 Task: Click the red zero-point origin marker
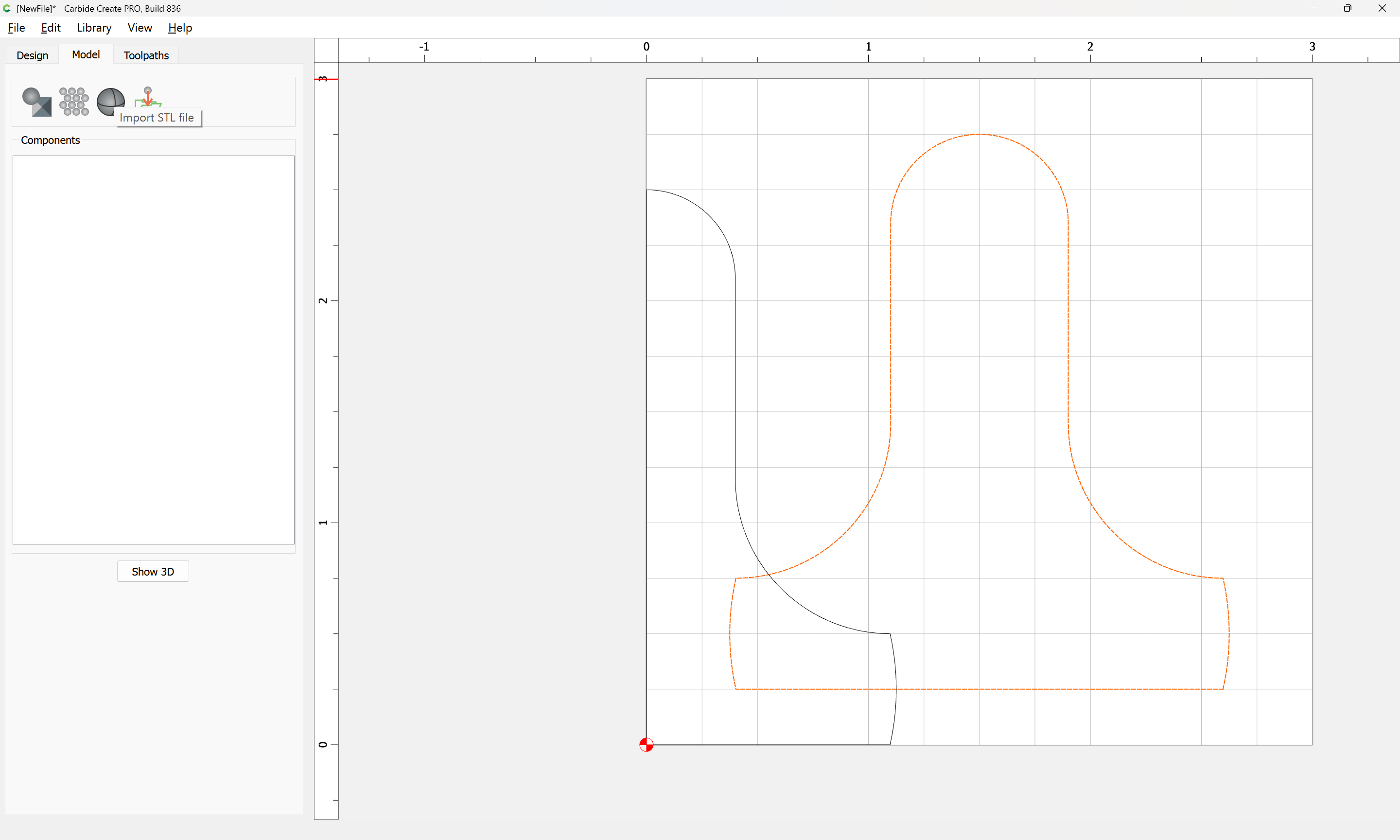[x=646, y=744]
